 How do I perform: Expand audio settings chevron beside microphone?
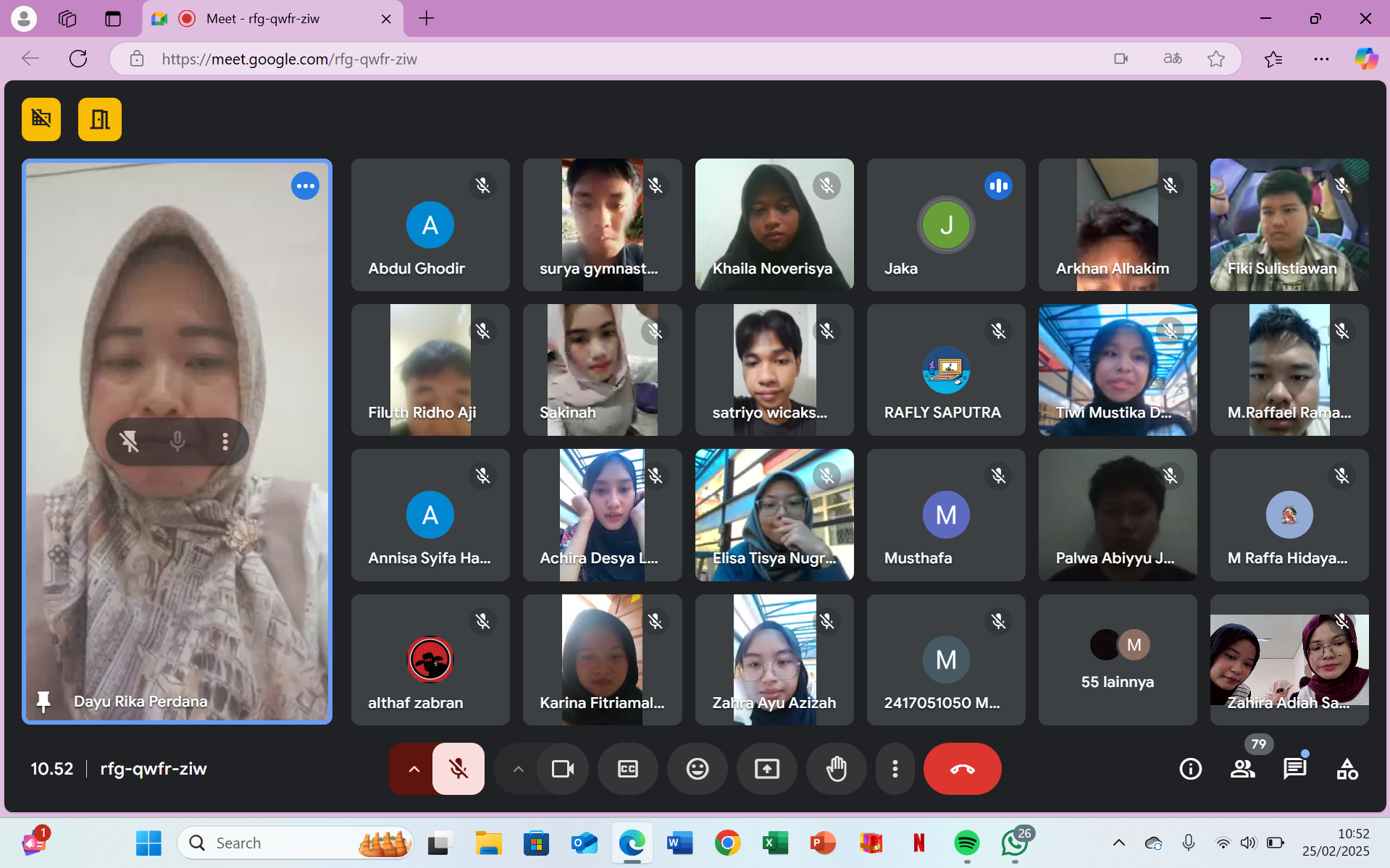tap(414, 769)
